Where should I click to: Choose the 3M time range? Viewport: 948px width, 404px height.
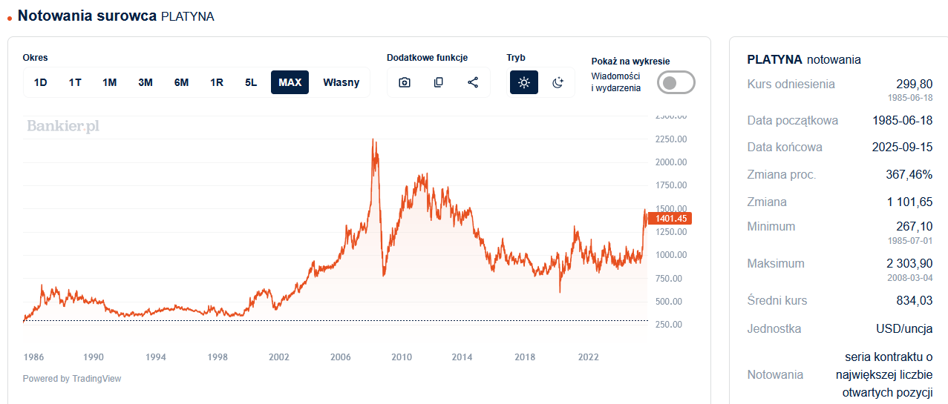pos(145,82)
